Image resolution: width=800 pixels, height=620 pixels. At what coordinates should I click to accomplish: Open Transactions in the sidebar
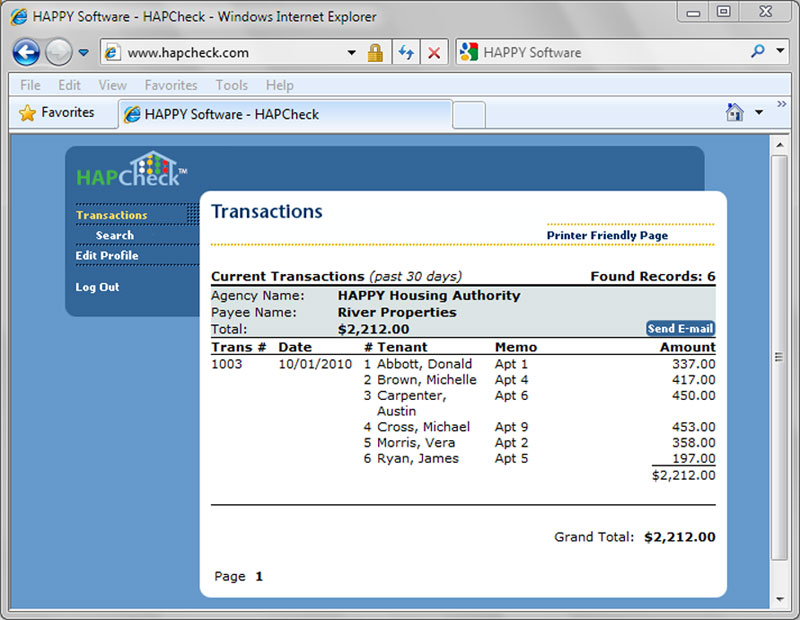click(x=112, y=215)
